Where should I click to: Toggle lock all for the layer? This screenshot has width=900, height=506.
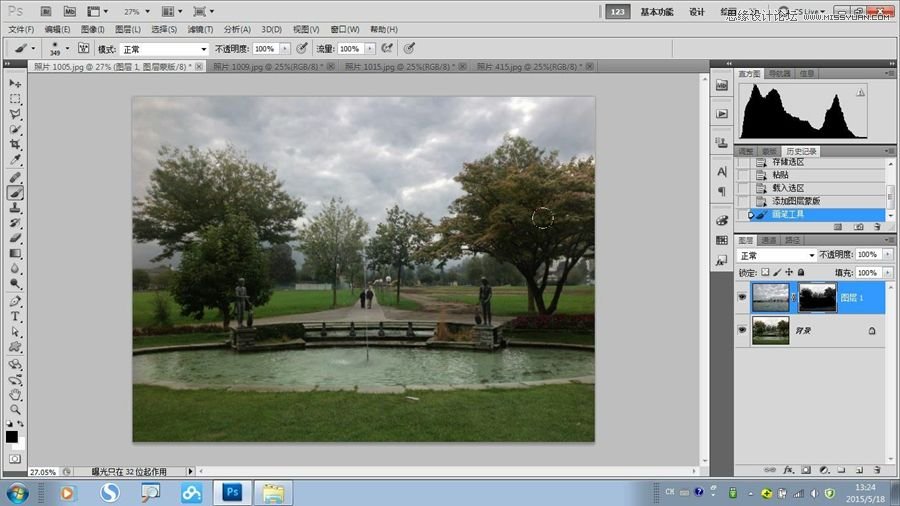[x=801, y=273]
